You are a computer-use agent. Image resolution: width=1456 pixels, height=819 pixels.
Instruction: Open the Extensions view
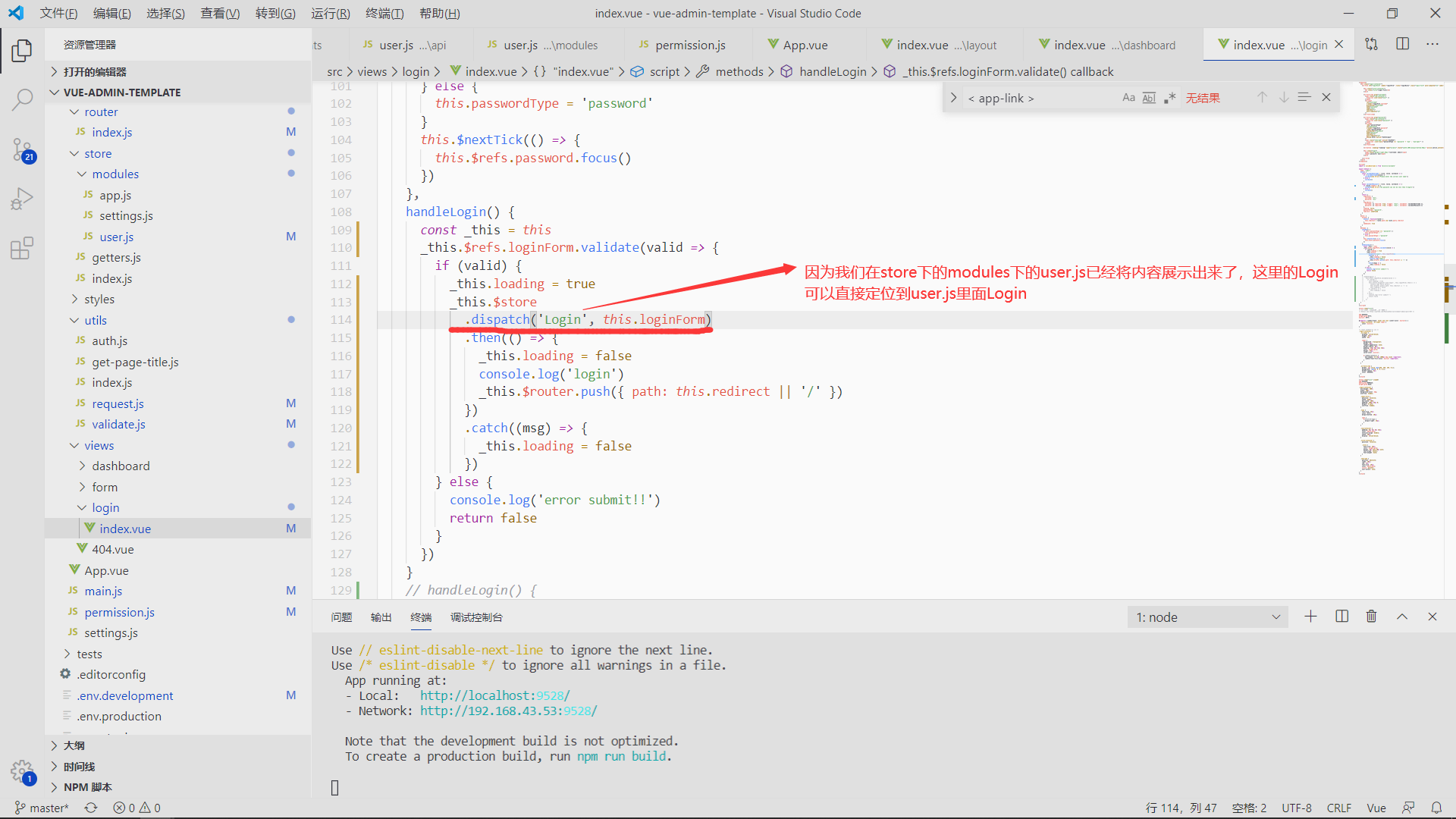(22, 248)
